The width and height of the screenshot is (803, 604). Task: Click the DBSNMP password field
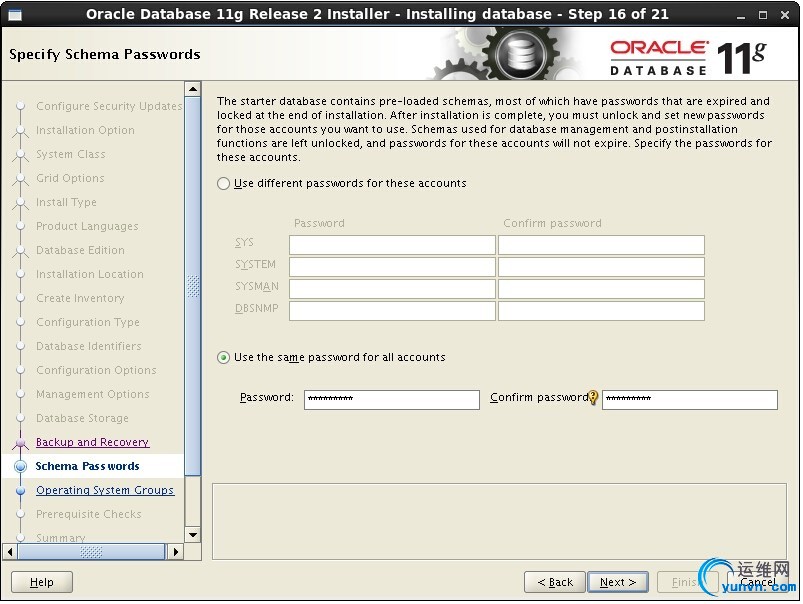pyautogui.click(x=392, y=311)
